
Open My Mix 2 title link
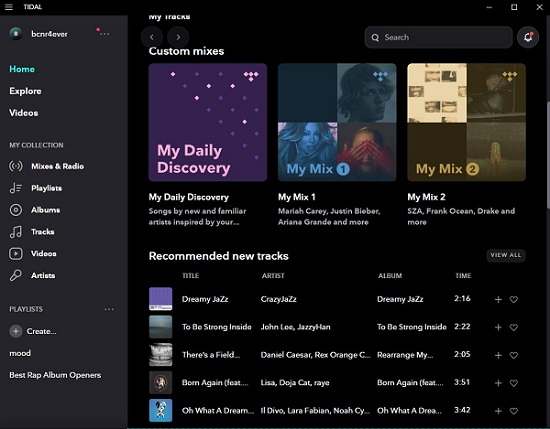426,197
